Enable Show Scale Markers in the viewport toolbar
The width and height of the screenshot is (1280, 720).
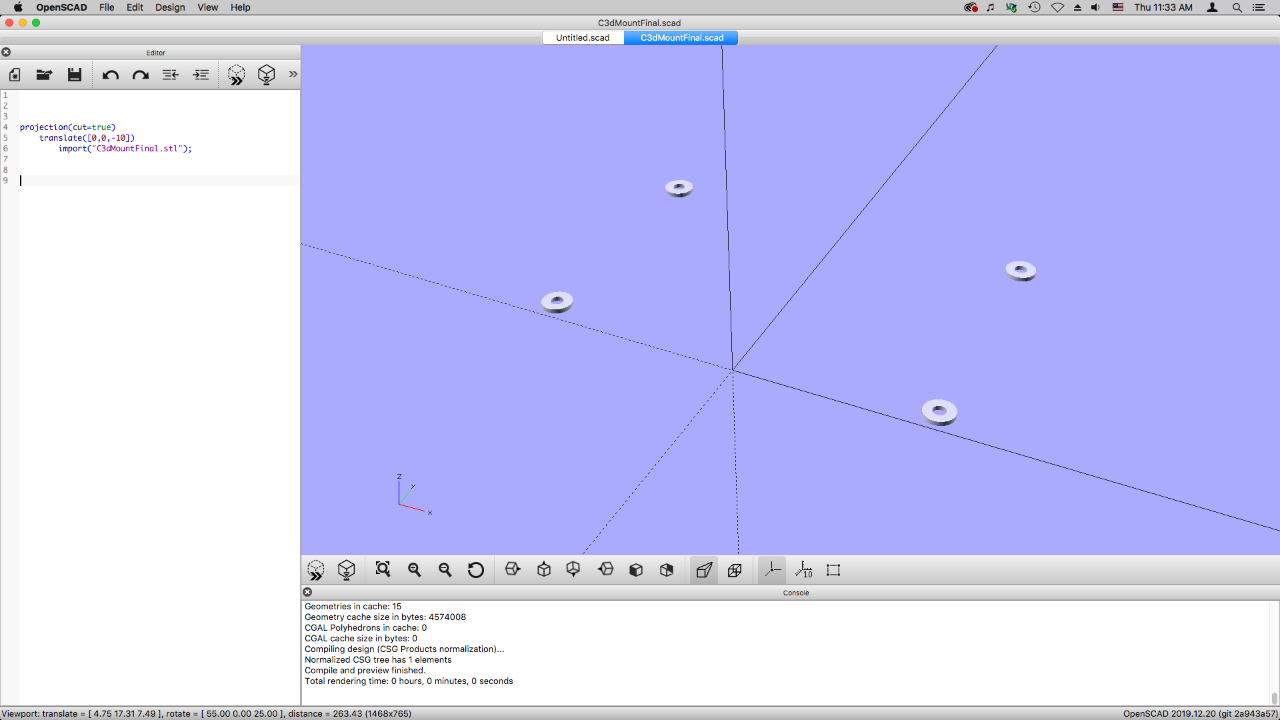pyautogui.click(x=803, y=570)
